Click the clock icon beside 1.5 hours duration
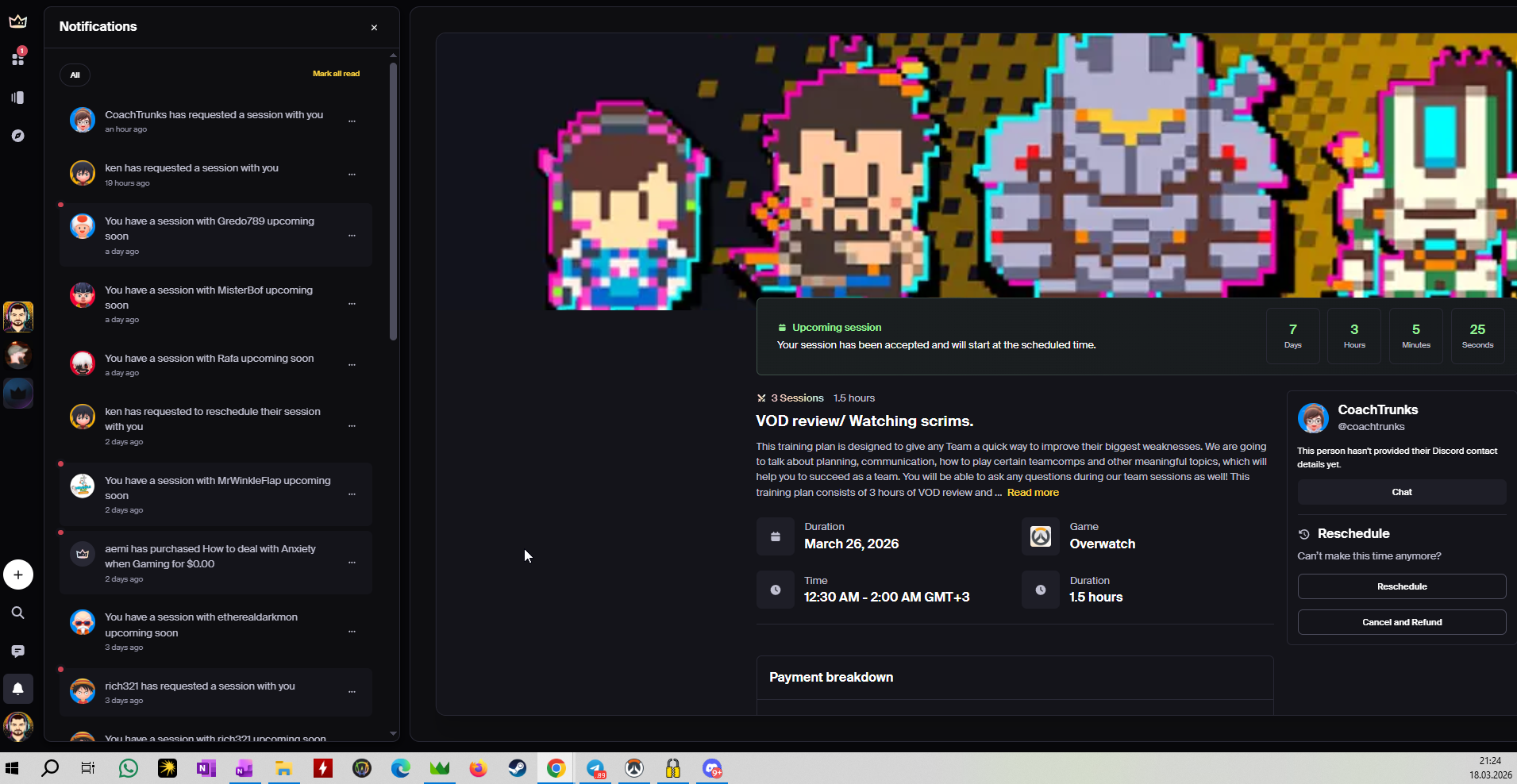 coord(1040,590)
